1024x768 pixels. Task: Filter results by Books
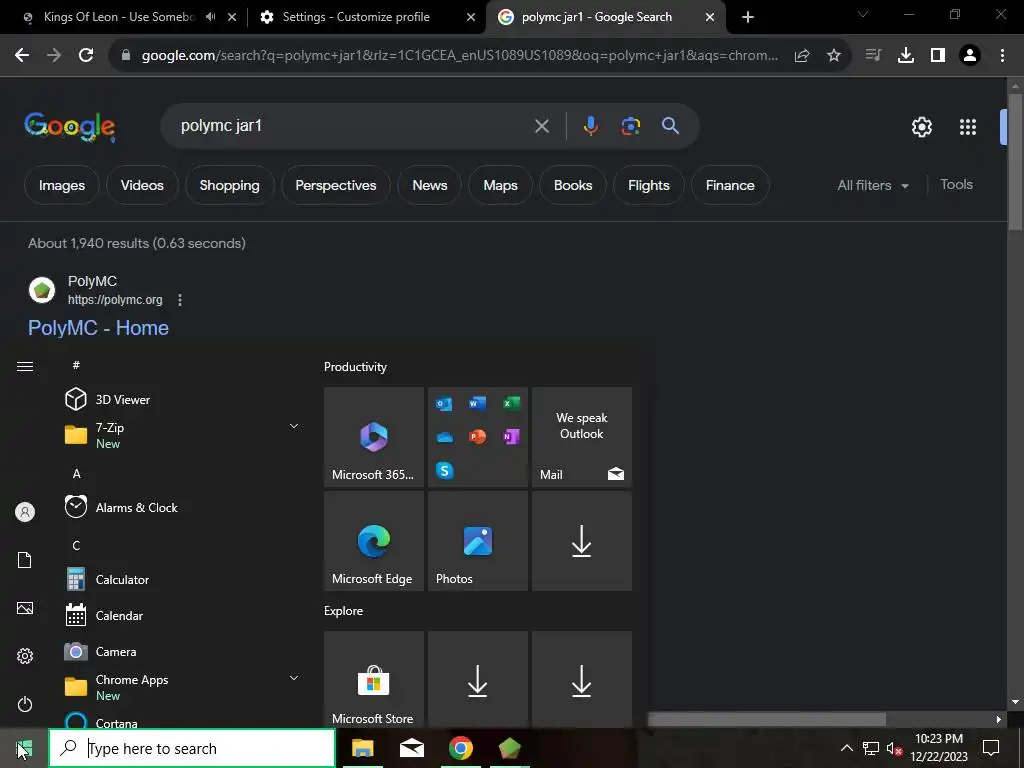pos(573,185)
